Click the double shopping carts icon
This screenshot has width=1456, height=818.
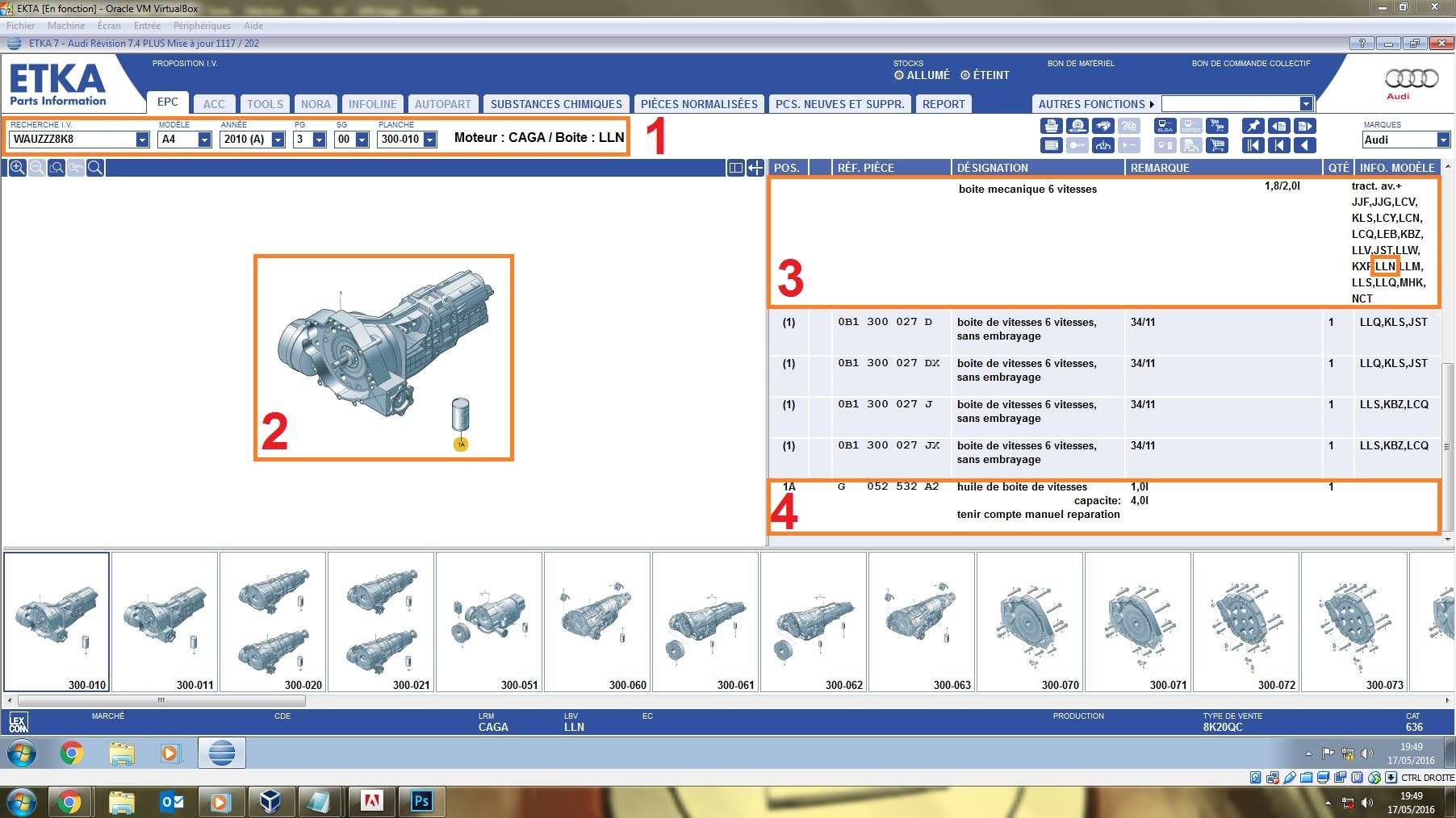point(1217,126)
